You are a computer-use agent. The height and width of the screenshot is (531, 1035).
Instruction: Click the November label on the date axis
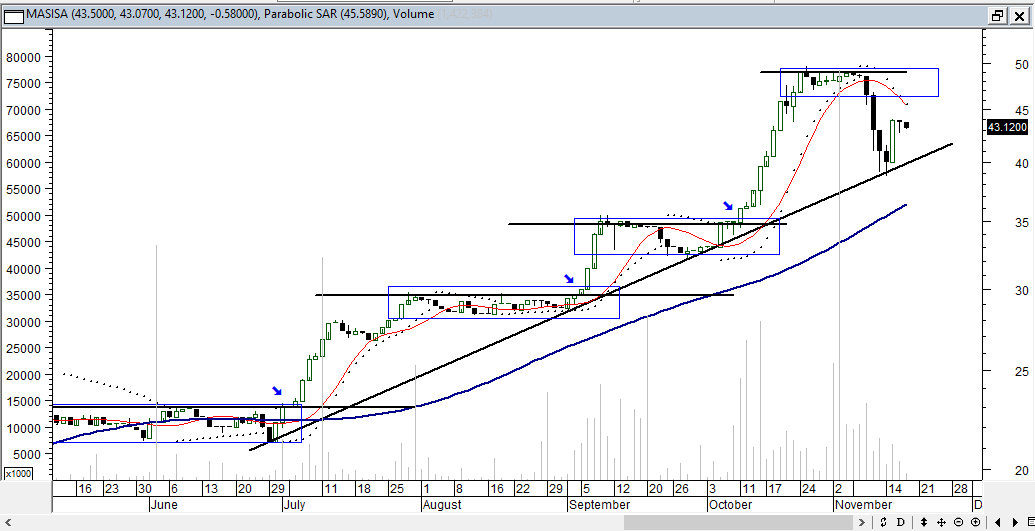[x=863, y=505]
